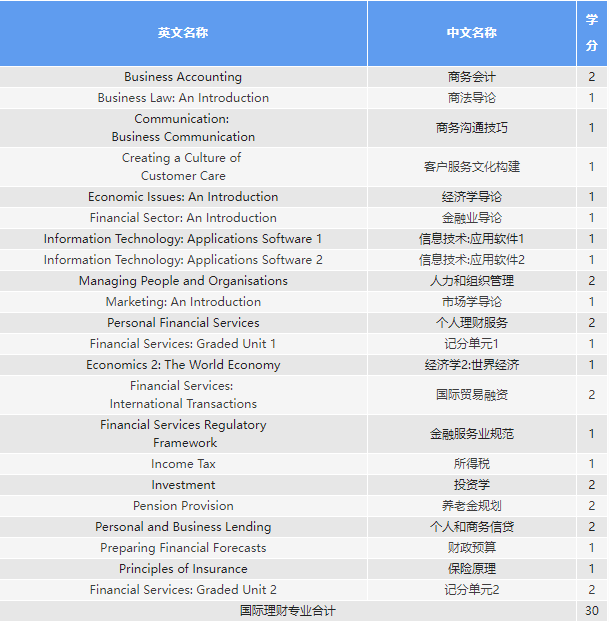Click Economic Issues: An Introduction
Image resolution: width=609 pixels, height=622 pixels.
(x=183, y=197)
